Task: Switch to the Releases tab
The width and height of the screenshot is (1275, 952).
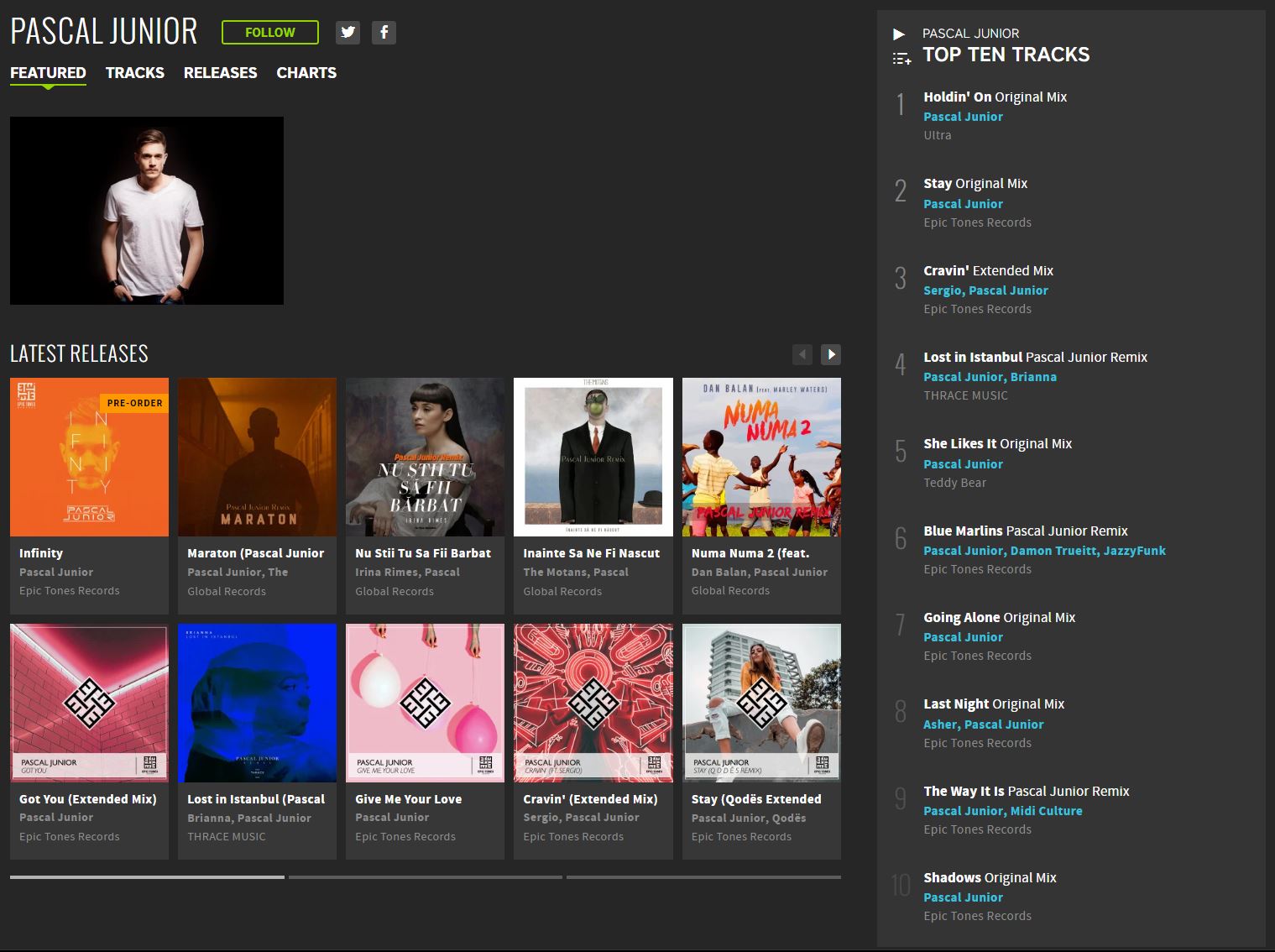Action: [x=221, y=73]
